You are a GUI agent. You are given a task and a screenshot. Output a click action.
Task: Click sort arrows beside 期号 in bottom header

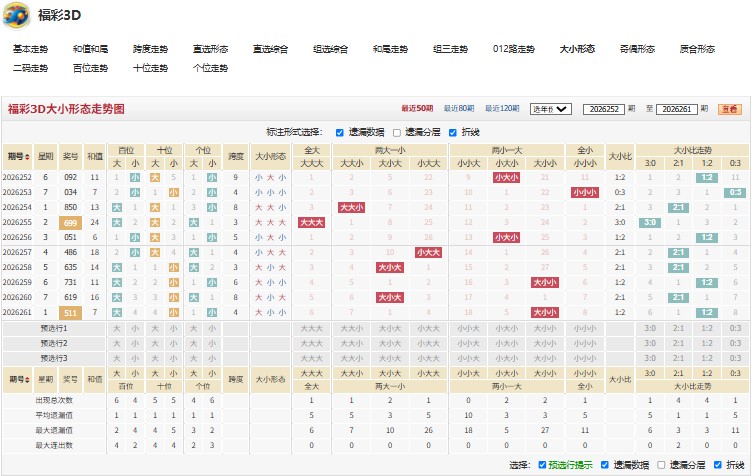click(x=27, y=379)
